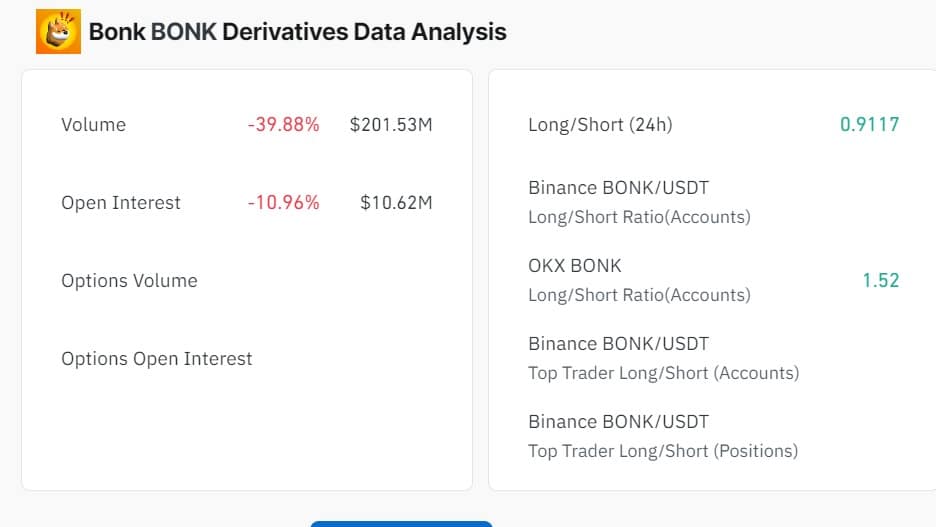Viewport: 936px width, 527px height.
Task: Select the Open Interest label
Action: pos(121,203)
